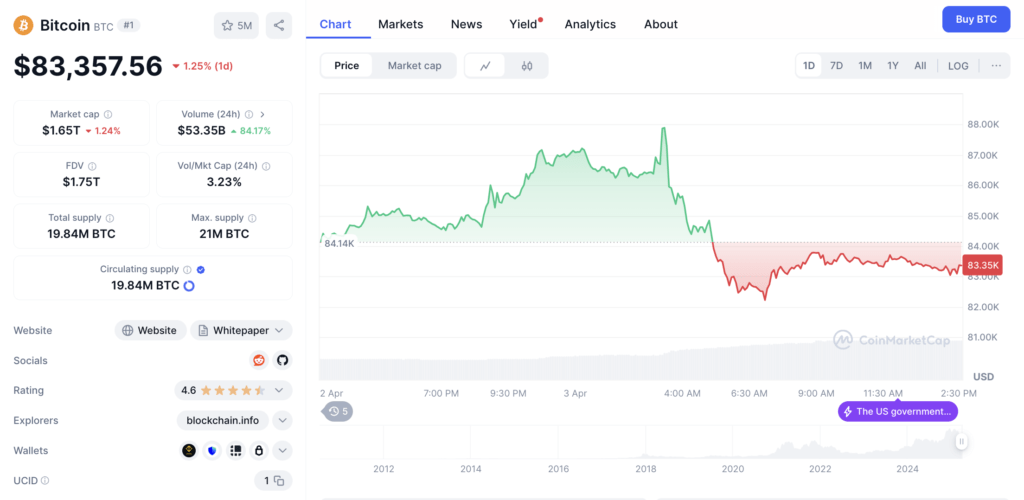Image resolution: width=1024 pixels, height=500 pixels.
Task: Click the padlock wallet icon
Action: [259, 450]
